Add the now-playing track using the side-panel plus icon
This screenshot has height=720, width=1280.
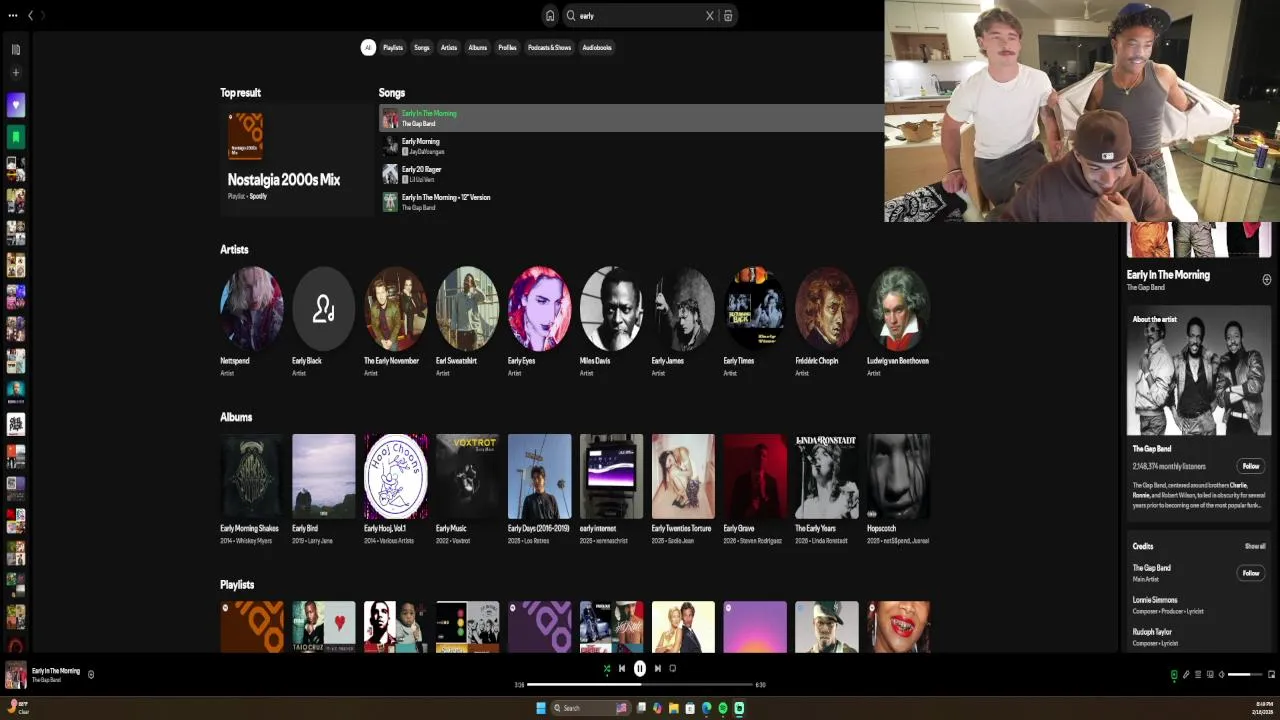[x=1266, y=280]
